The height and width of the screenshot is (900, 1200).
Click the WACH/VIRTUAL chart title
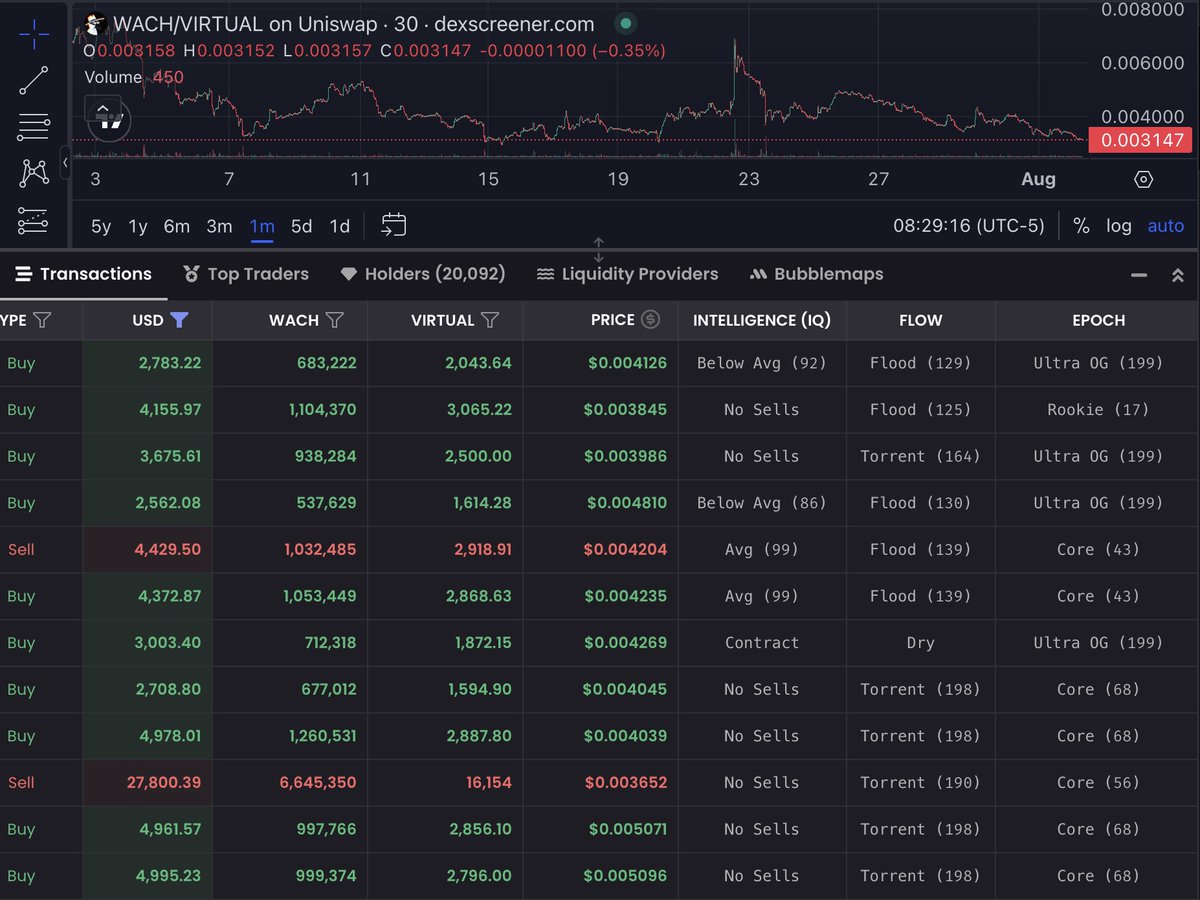[354, 24]
